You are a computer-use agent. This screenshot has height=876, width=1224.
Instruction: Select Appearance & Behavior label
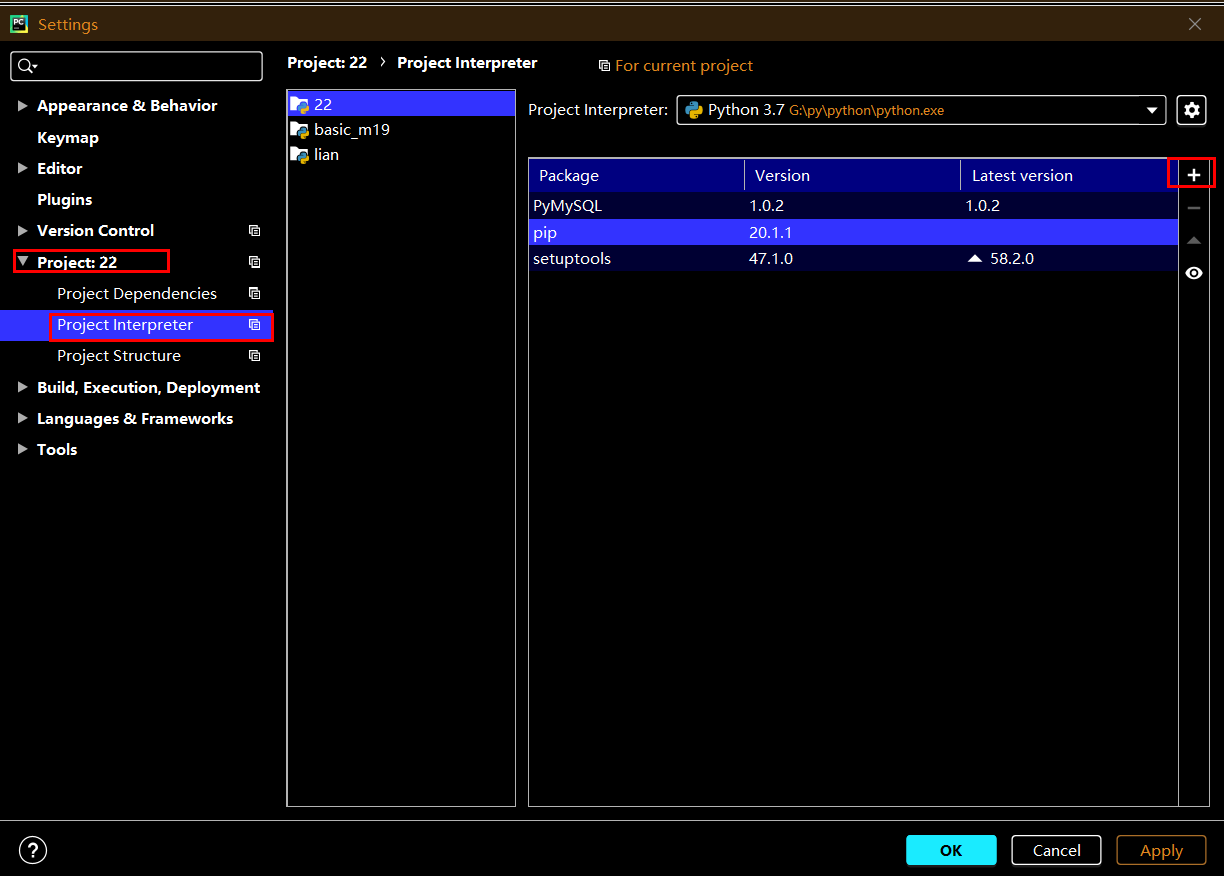pos(127,106)
